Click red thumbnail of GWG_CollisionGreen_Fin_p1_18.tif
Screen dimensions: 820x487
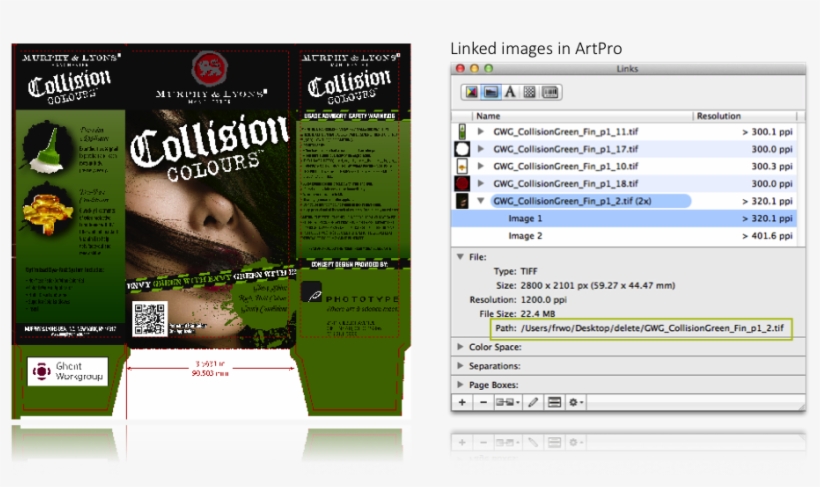point(462,184)
